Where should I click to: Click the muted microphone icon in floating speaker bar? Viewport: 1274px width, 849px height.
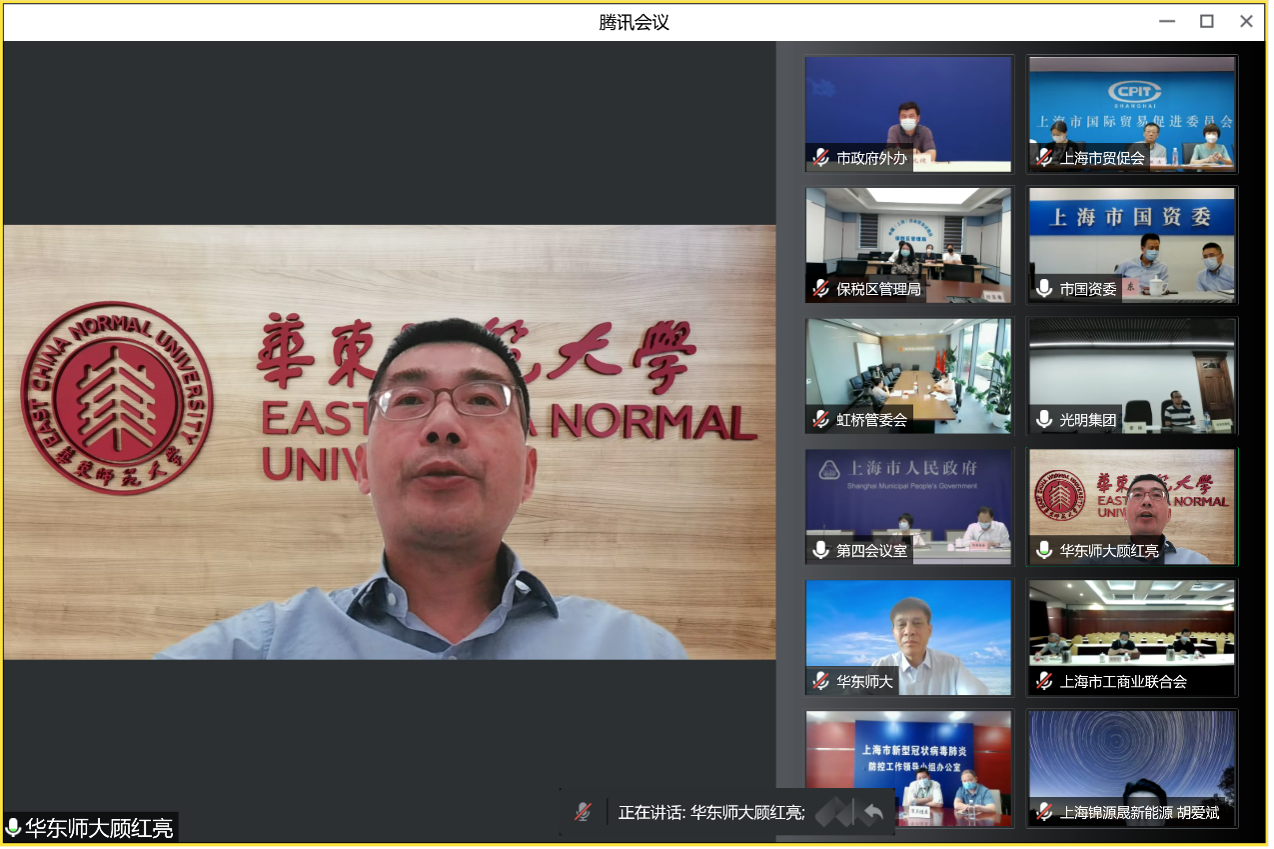coord(583,812)
